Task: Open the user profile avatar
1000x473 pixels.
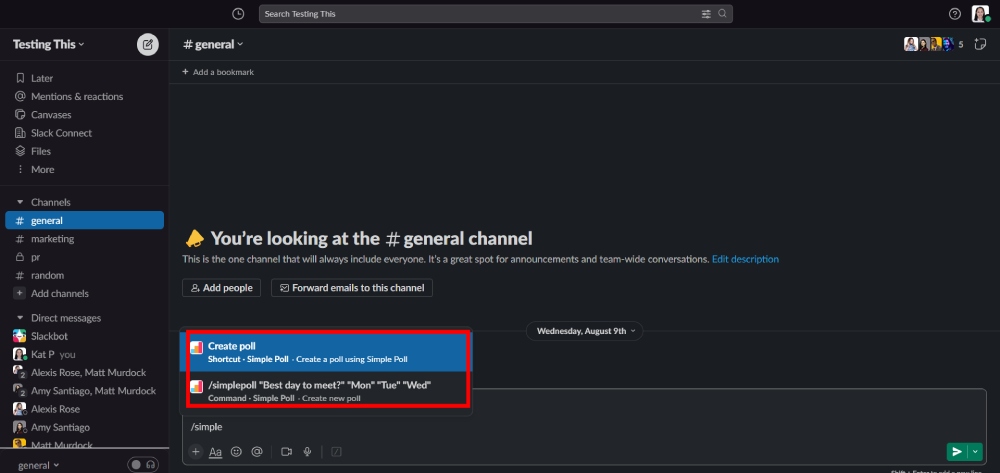Action: click(x=980, y=13)
